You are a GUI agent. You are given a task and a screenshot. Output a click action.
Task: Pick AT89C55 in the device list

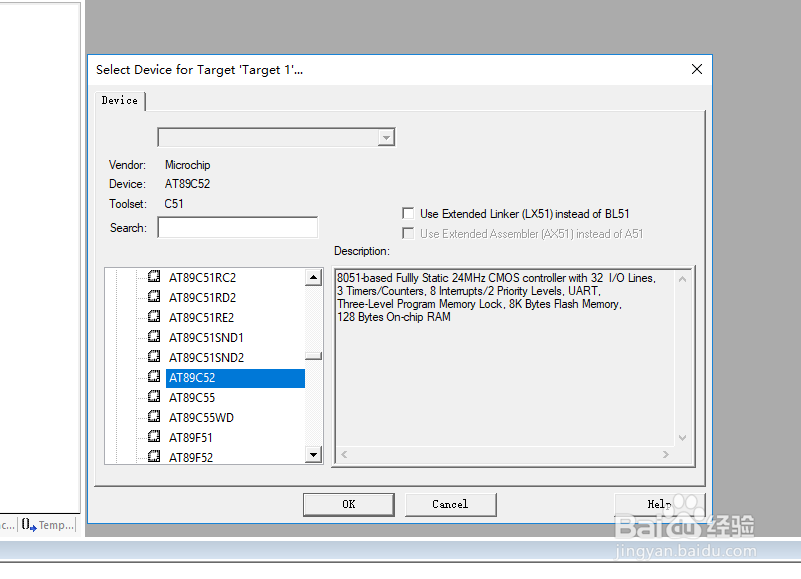pyautogui.click(x=192, y=398)
